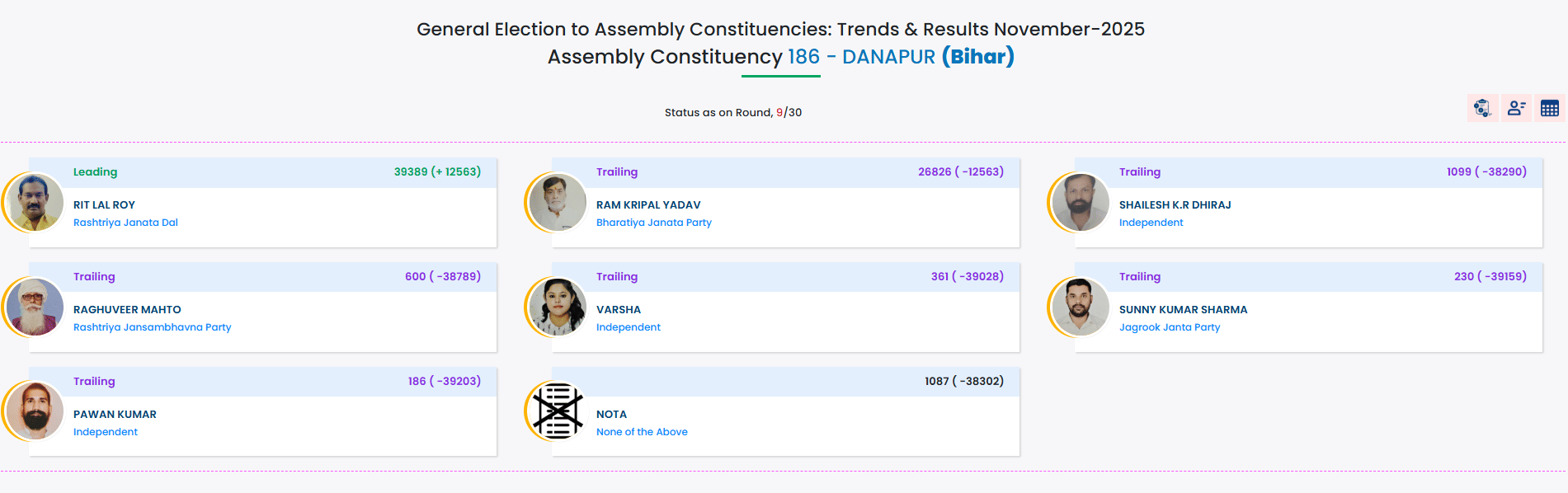
Task: Click the Leading status on Rit Lal Roy's card
Action: click(95, 172)
